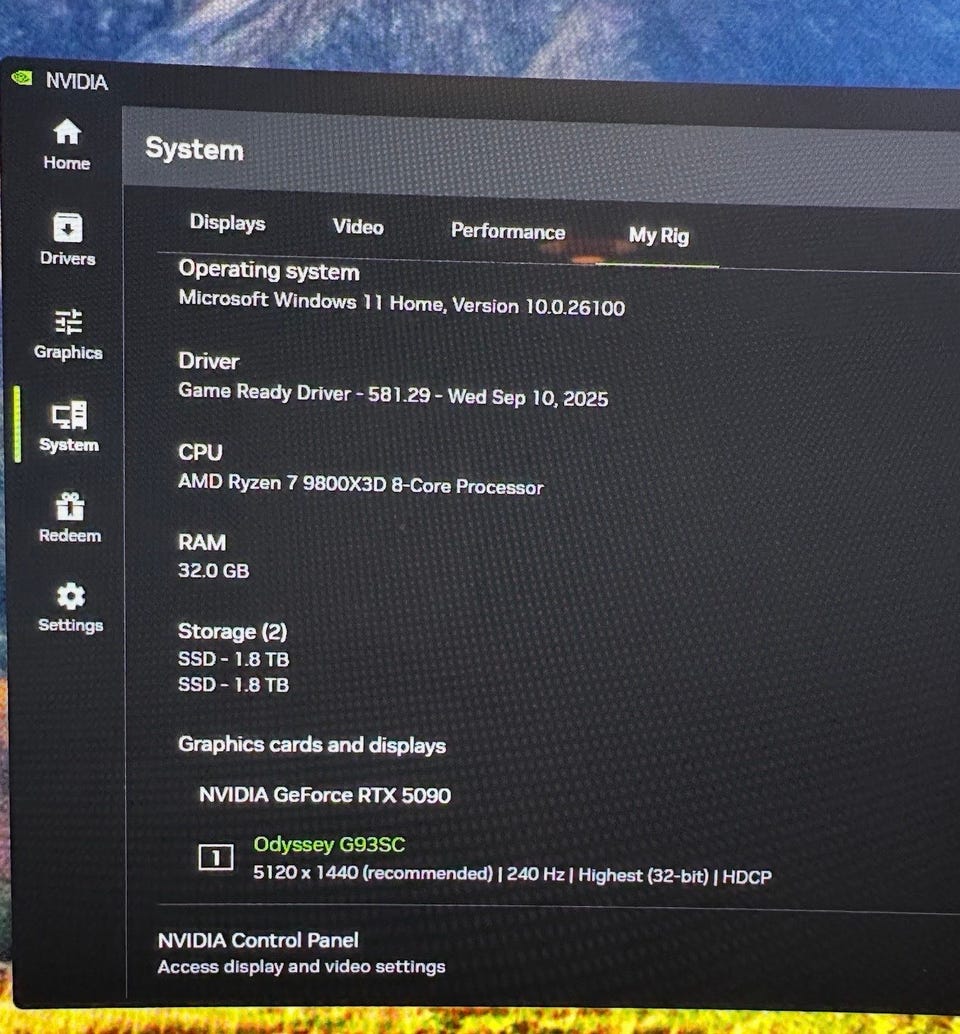This screenshot has height=1034, width=960.
Task: Select the System sidebar icon
Action: tap(69, 415)
